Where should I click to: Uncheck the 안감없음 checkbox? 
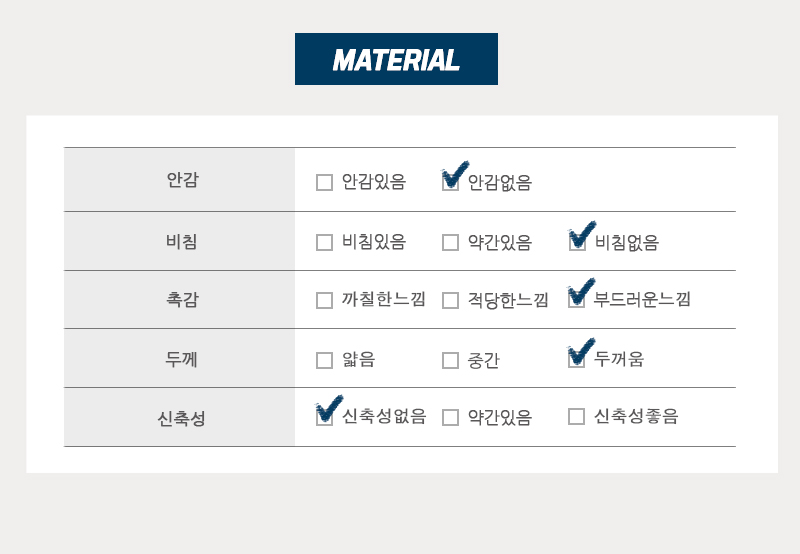tap(451, 182)
